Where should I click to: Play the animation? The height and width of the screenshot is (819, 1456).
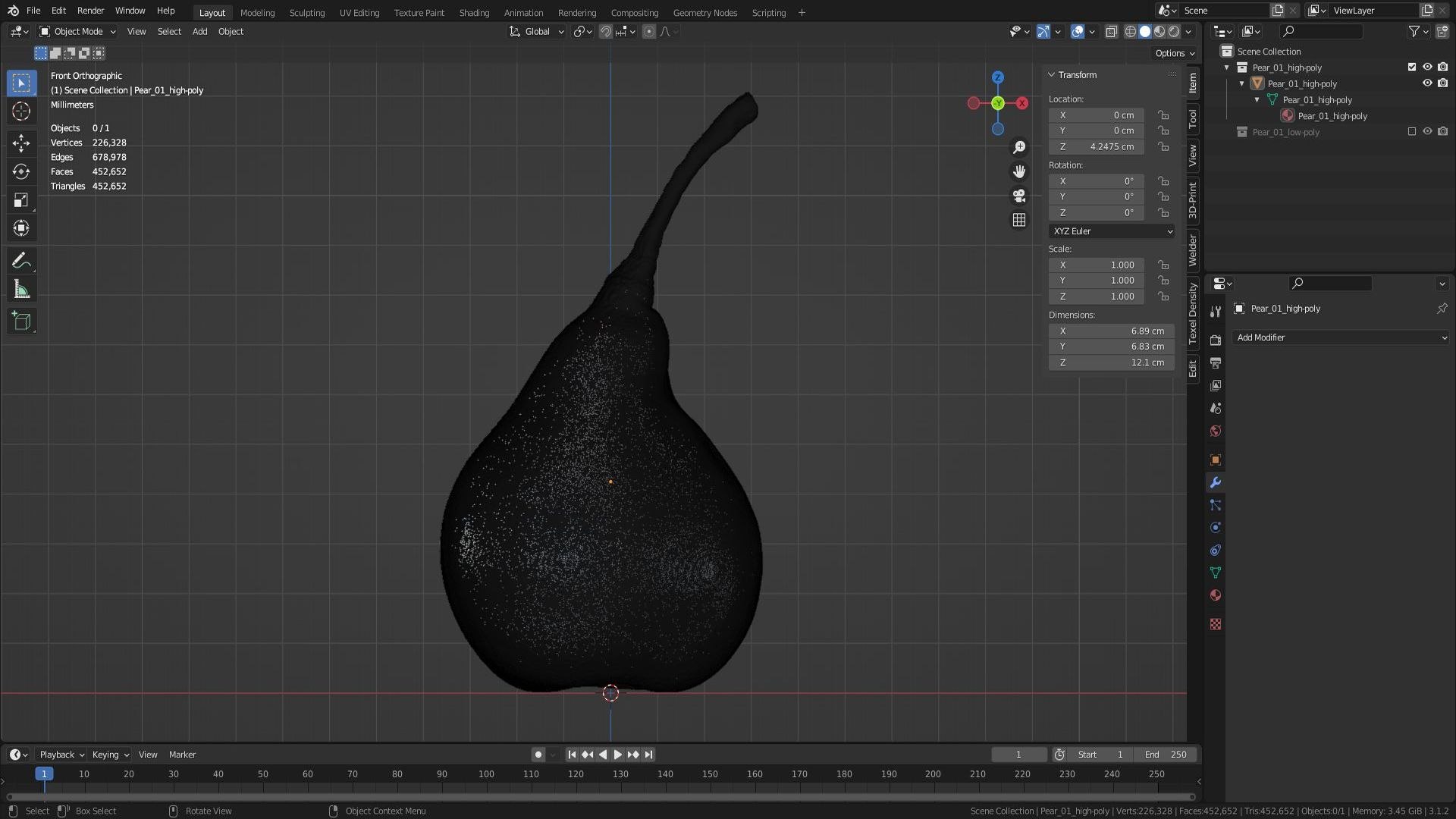[617, 755]
